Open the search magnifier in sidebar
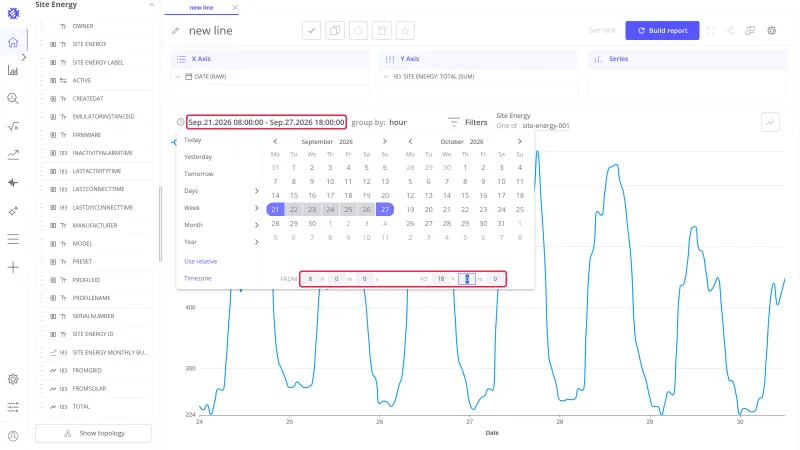 tap(13, 98)
